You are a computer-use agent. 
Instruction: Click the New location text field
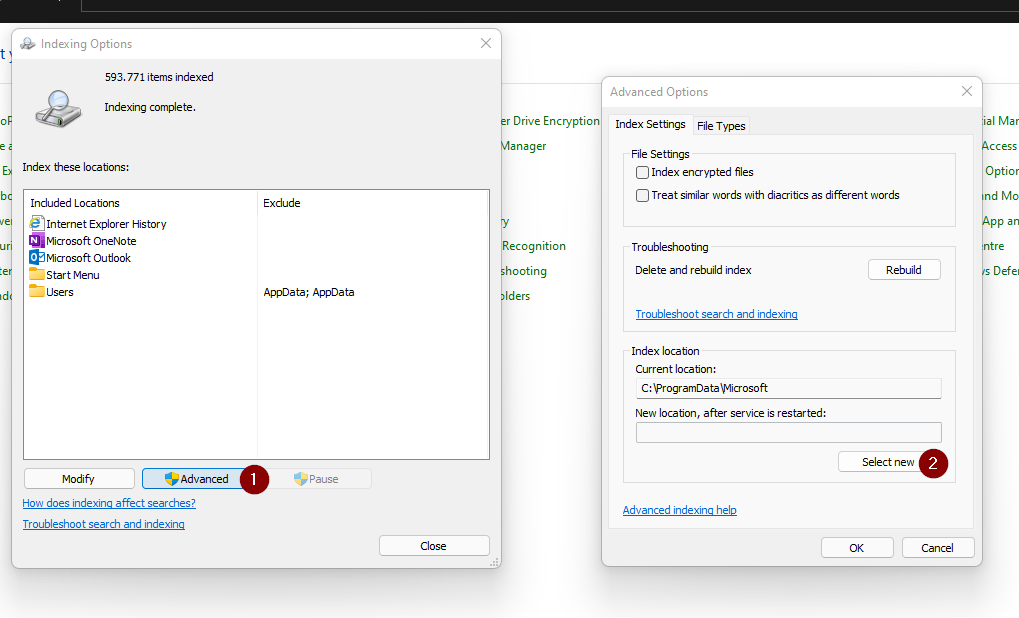coord(788,432)
